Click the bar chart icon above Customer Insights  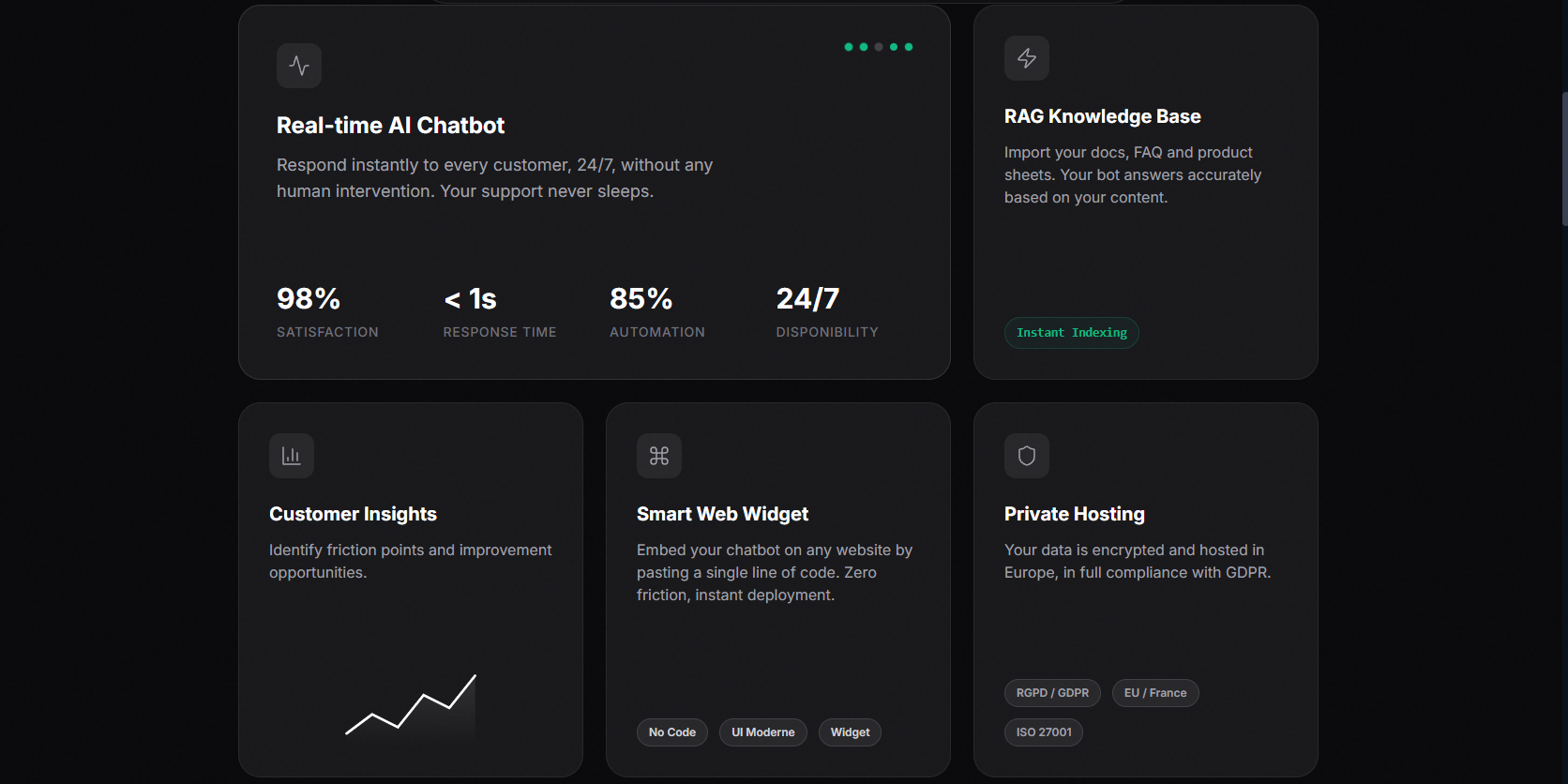[x=292, y=456]
